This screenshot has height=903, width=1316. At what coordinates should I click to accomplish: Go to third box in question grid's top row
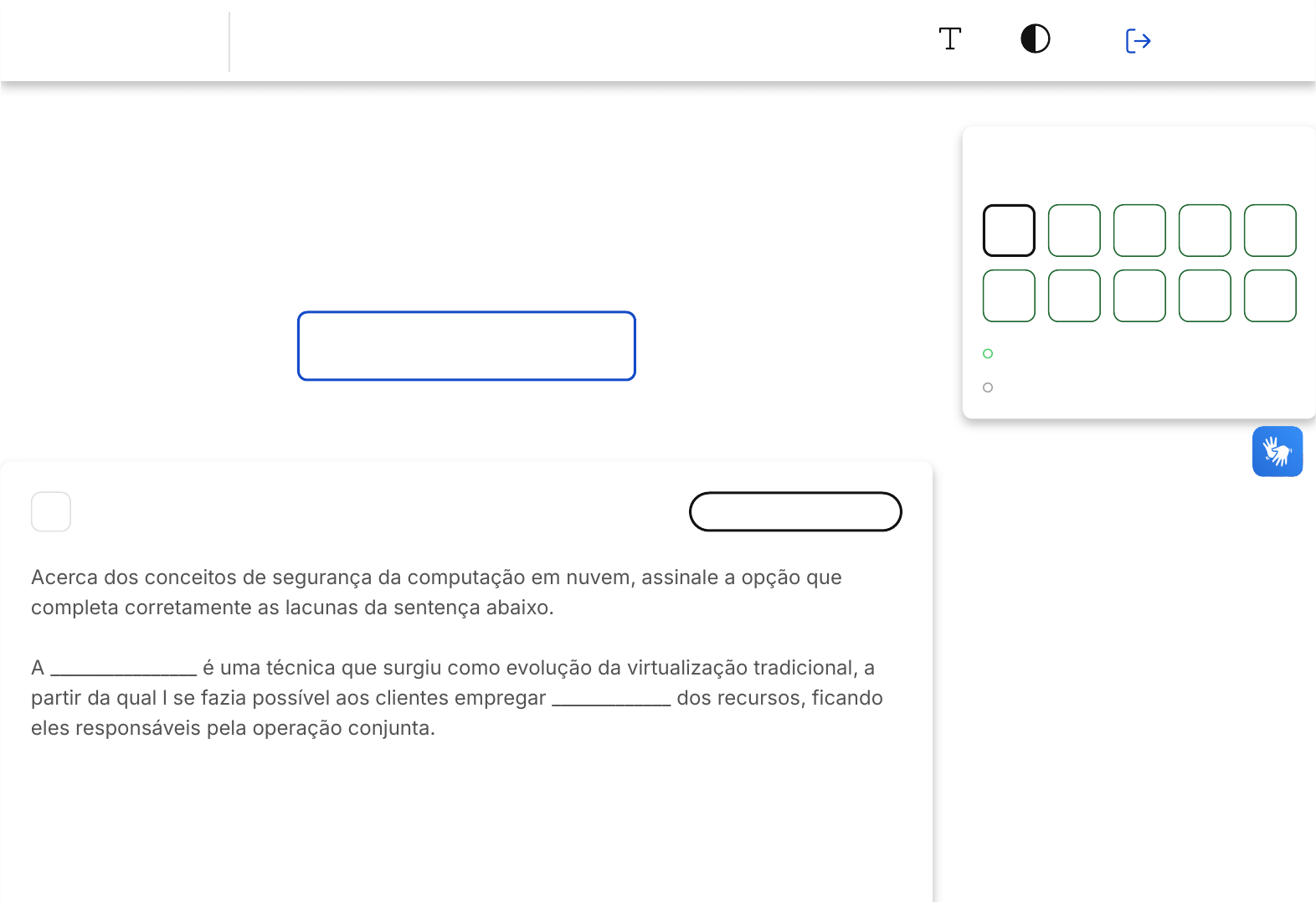tap(1139, 230)
